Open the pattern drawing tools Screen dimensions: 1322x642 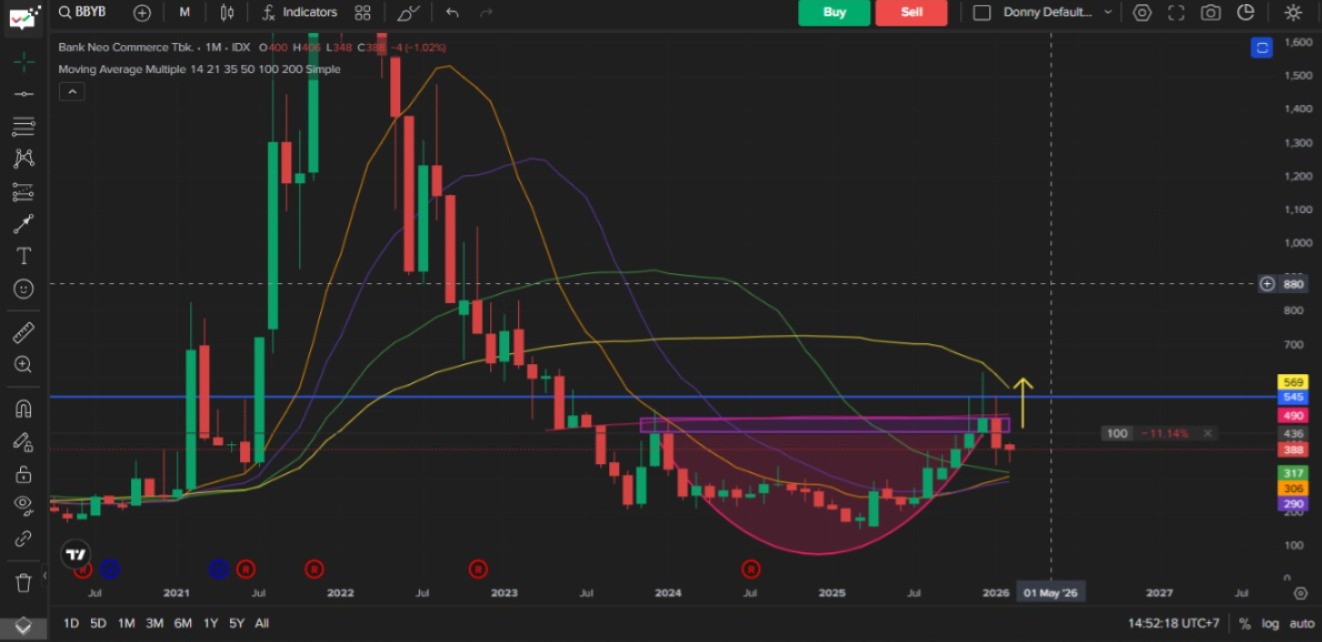pyautogui.click(x=24, y=158)
